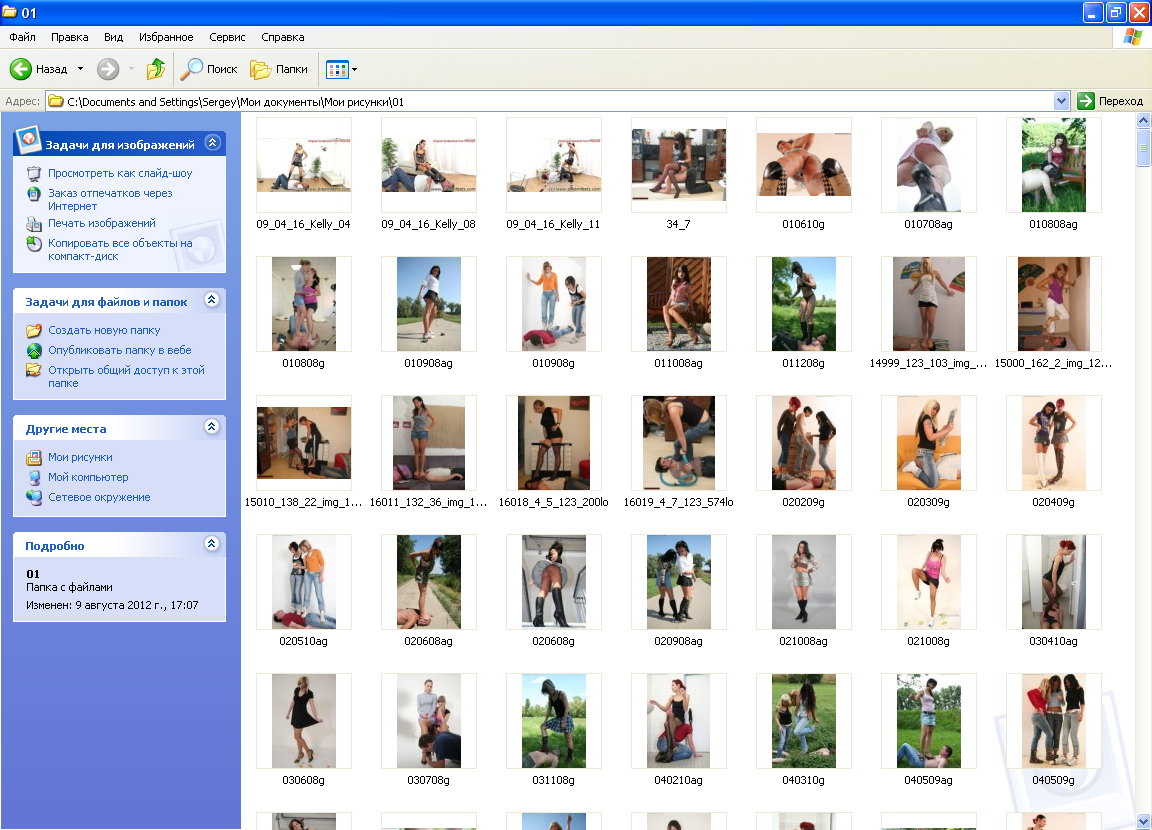Click the Views mode toolbar icon
Screen dimensions: 1152x830
336,70
